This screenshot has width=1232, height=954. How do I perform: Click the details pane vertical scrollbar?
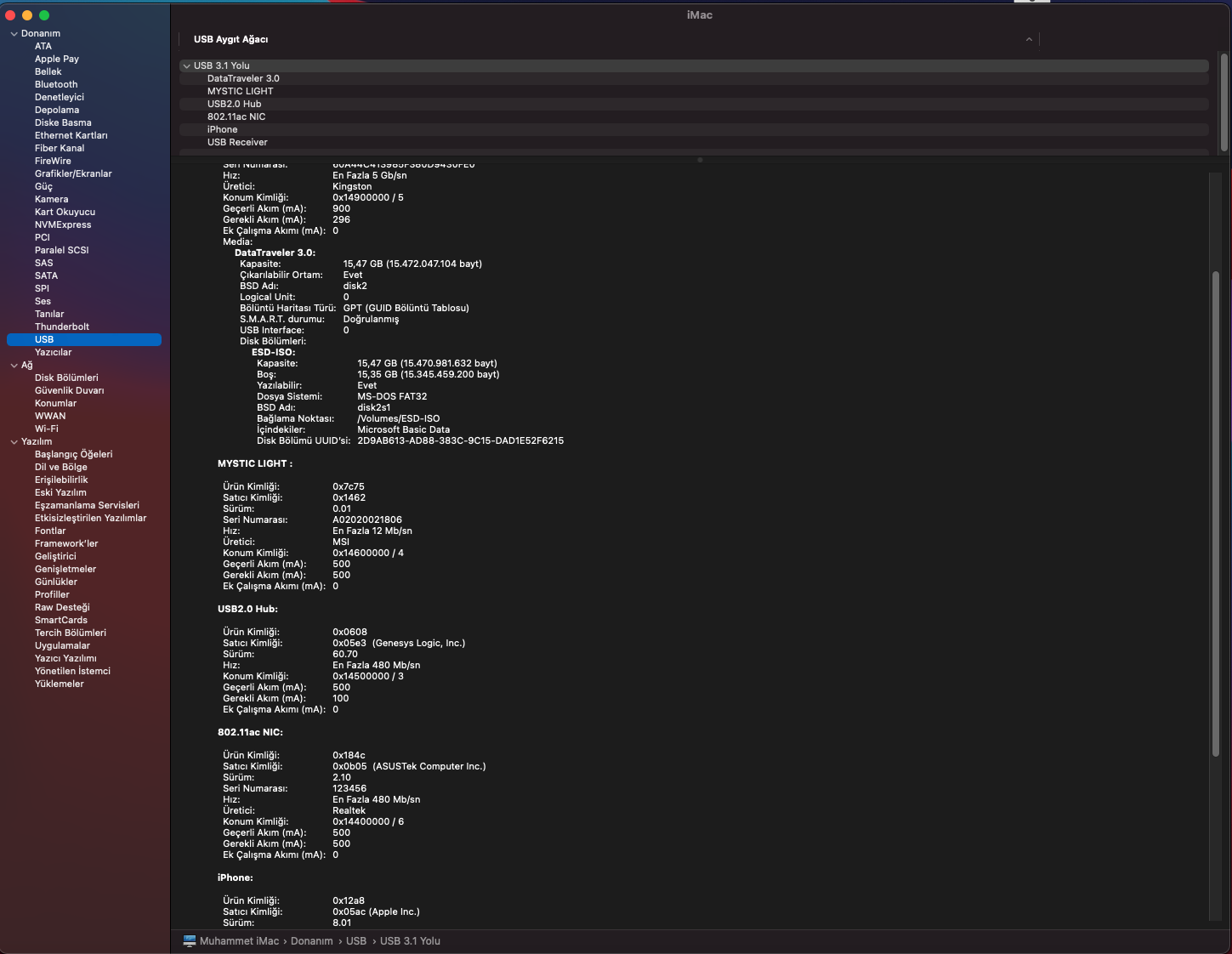[x=1216, y=510]
